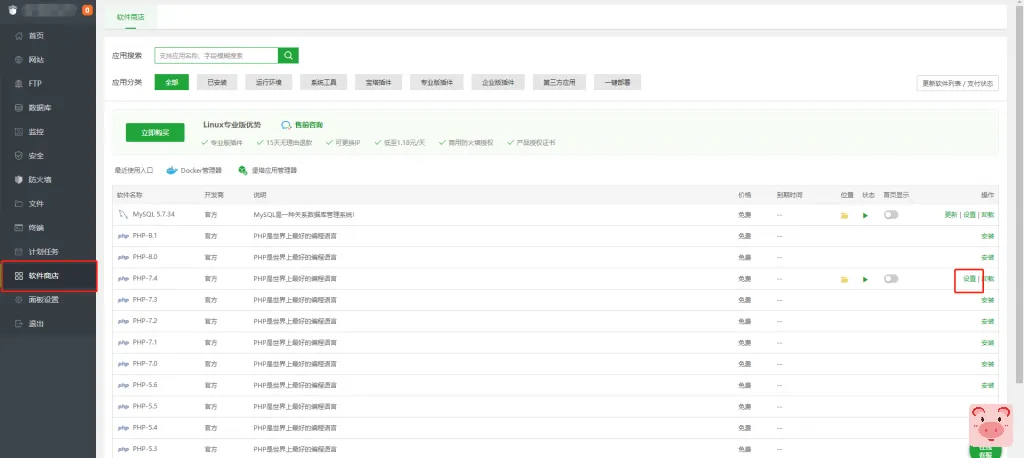Click the PHP-8.0 php logo icon
Image resolution: width=1024 pixels, height=458 pixels.
123,257
